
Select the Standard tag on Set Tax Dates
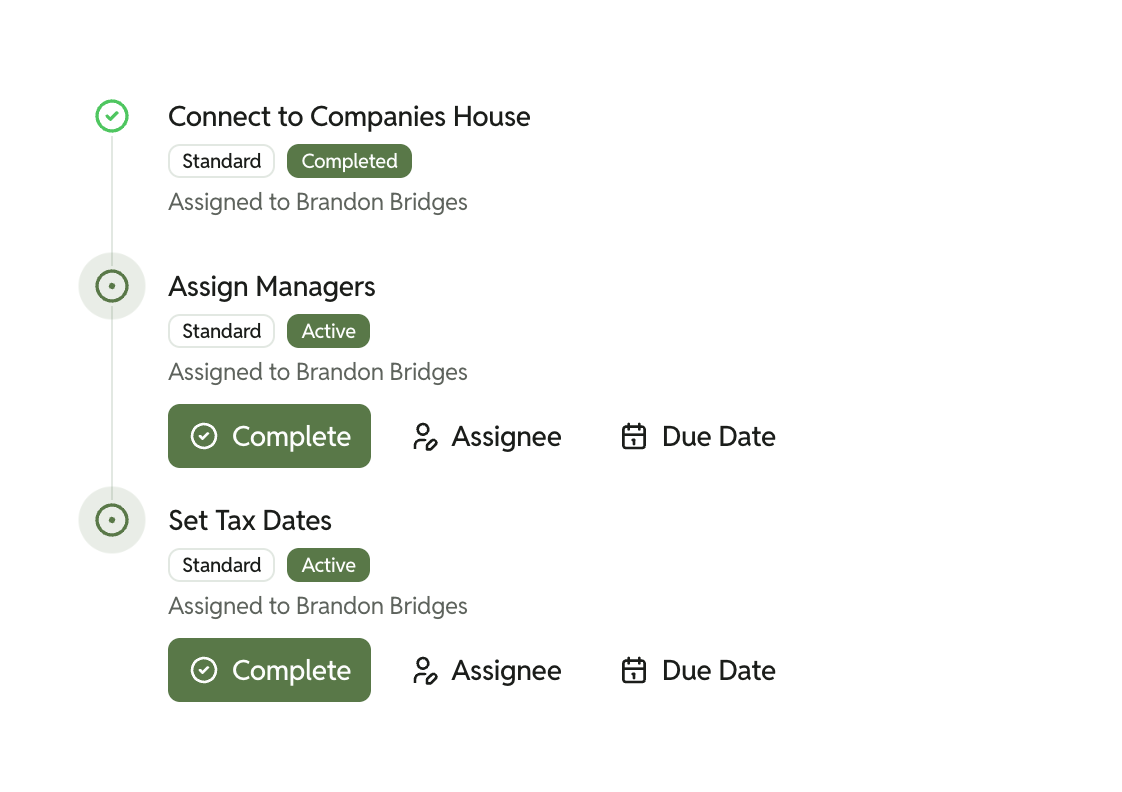[x=221, y=565]
